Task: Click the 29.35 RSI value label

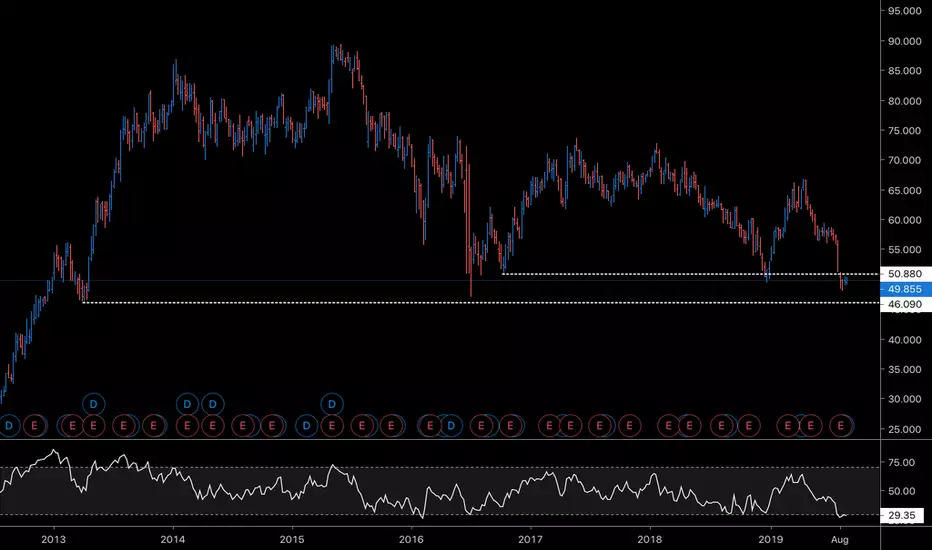Action: click(902, 516)
